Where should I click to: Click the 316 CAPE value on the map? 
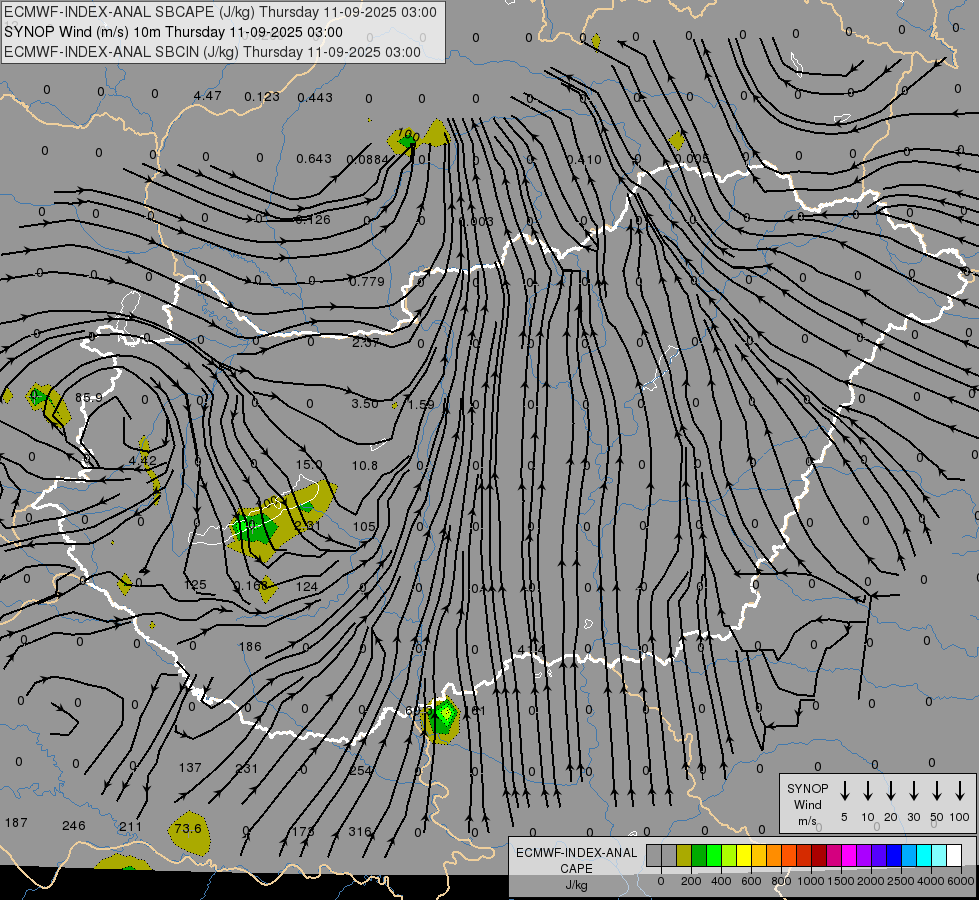point(360,831)
